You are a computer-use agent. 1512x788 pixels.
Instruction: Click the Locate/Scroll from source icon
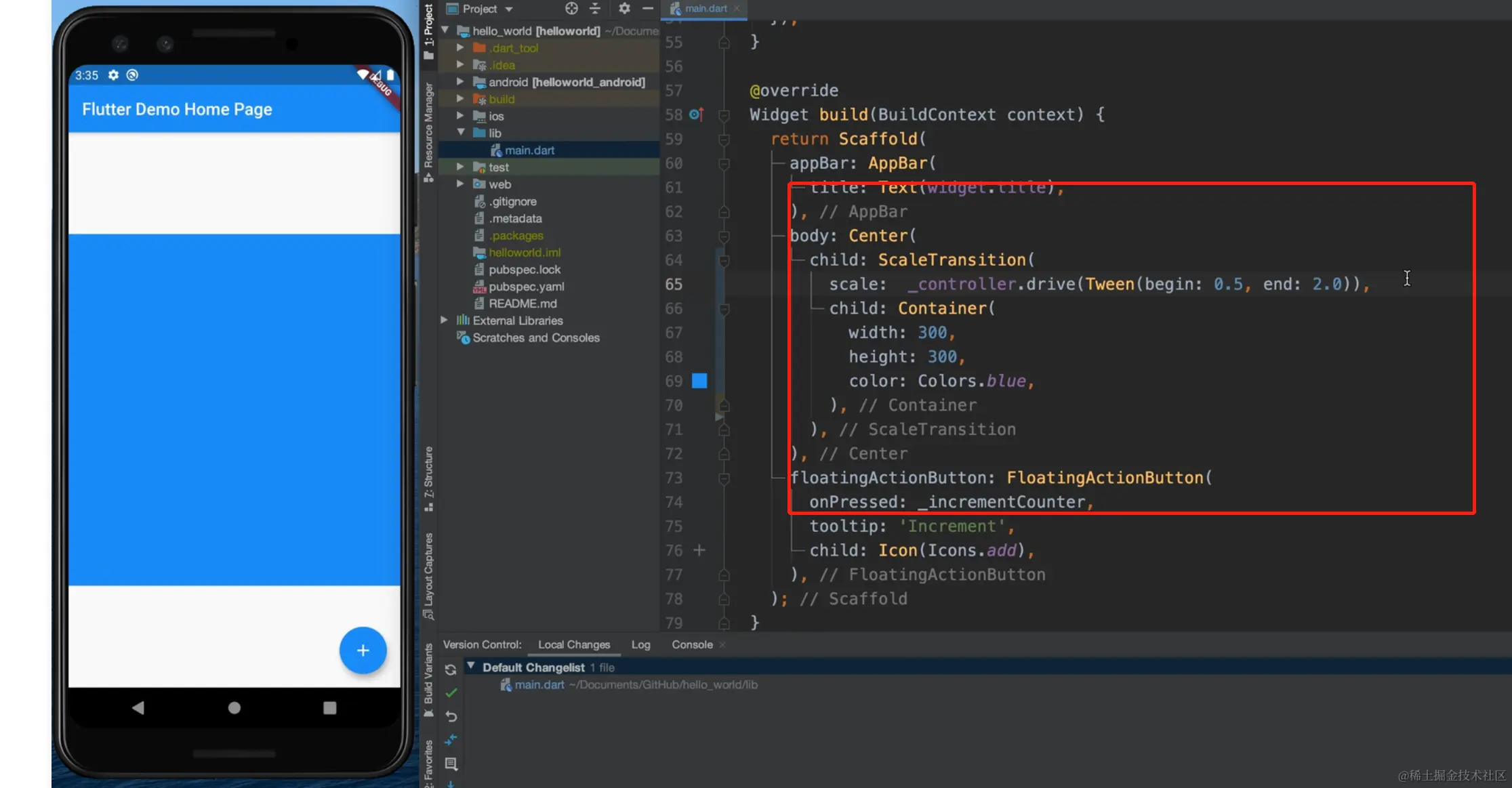pos(571,9)
